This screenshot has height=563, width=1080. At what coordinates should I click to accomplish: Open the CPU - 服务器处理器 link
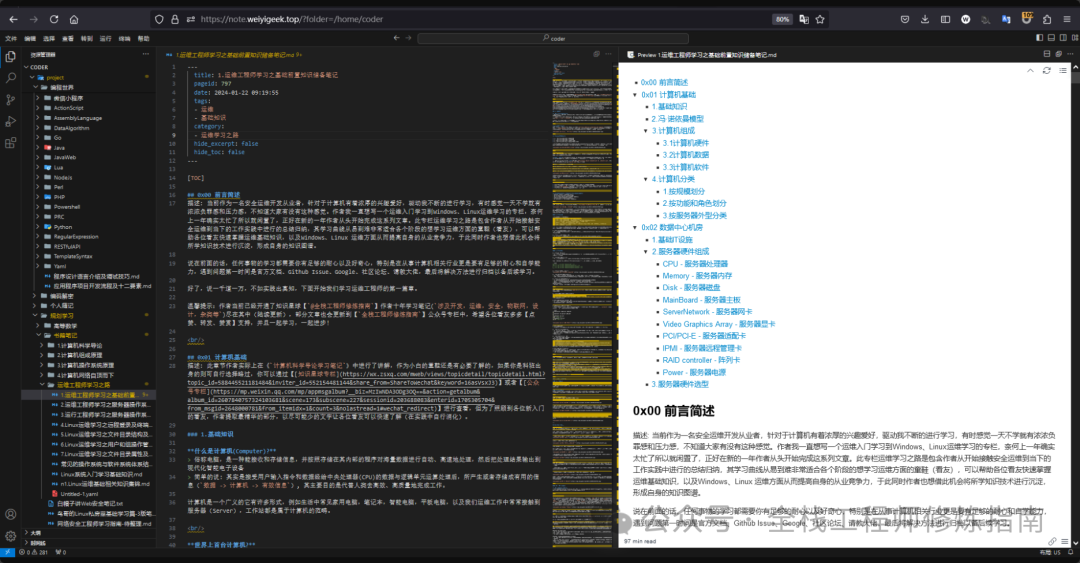[x=695, y=263]
